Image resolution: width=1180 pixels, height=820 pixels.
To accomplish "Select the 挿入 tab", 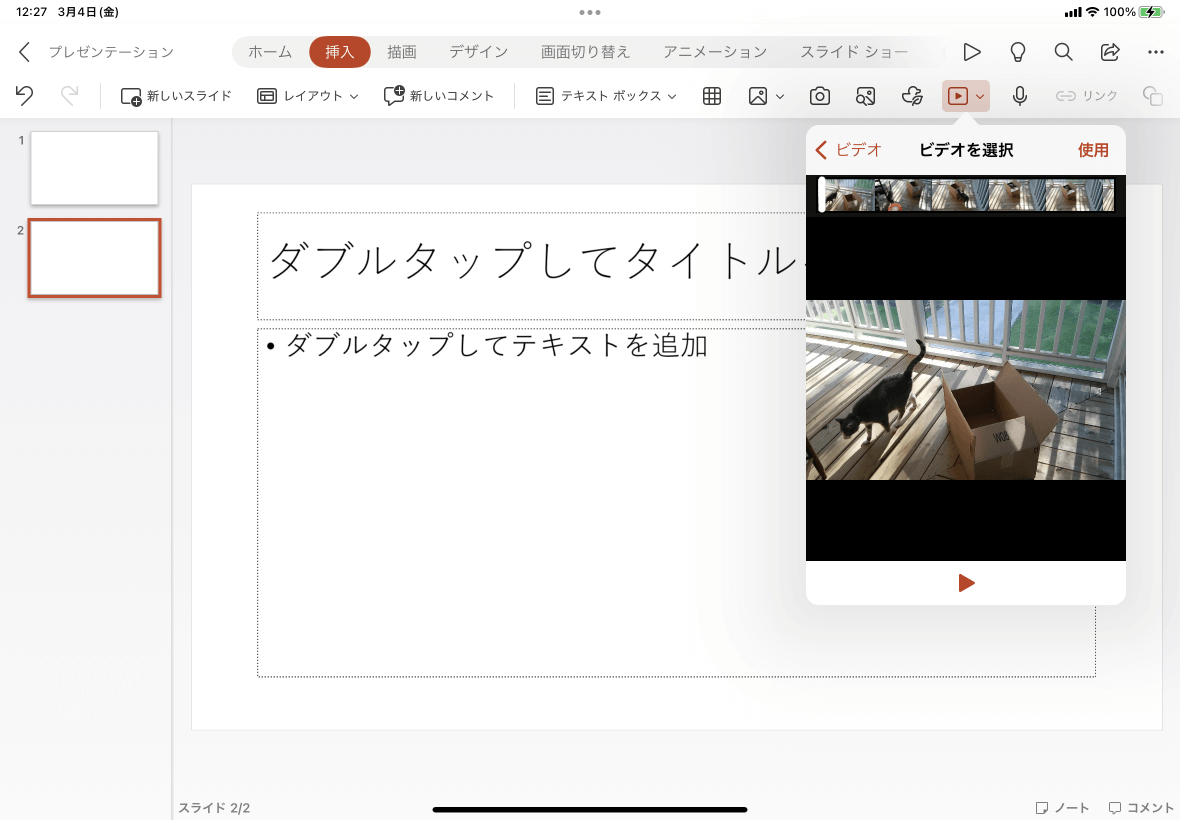I will [x=339, y=52].
